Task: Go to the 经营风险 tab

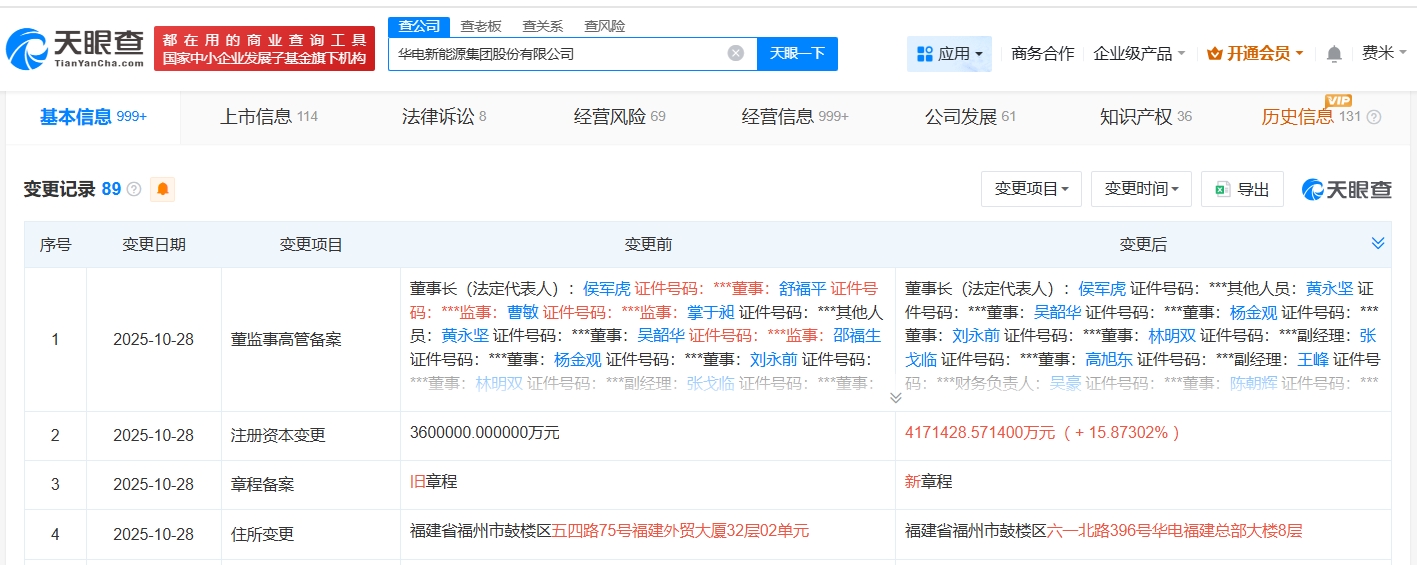Action: [619, 117]
